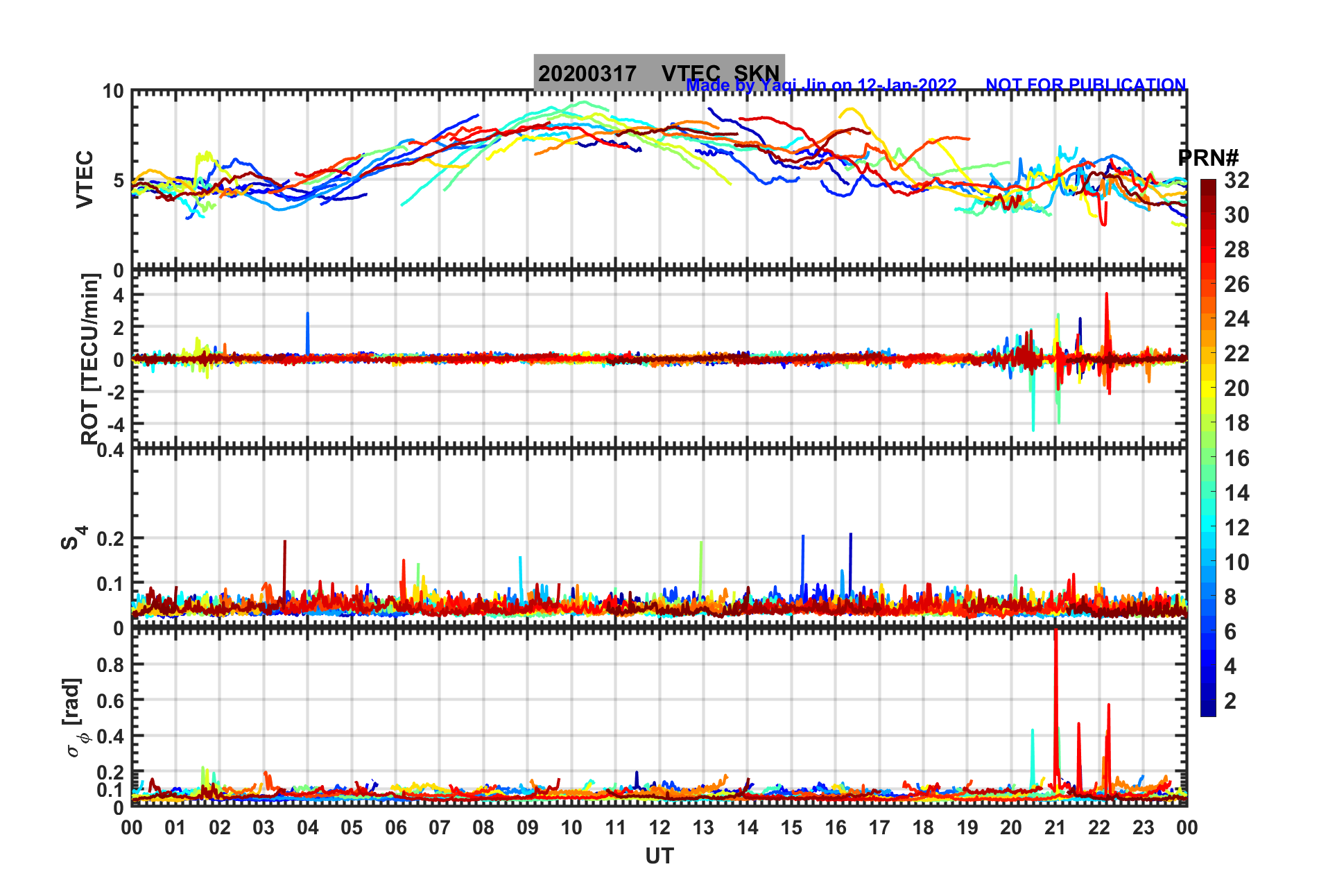Click UT axis tick label '13'
Screen dimensions: 1319x896
click(x=703, y=827)
